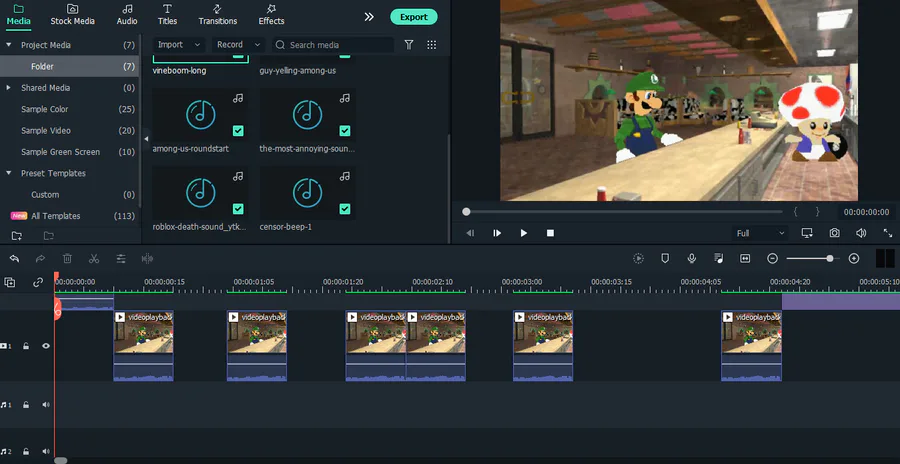
Task: Toggle checkbox on the-most-annoying-sound clip
Action: pyautogui.click(x=344, y=131)
